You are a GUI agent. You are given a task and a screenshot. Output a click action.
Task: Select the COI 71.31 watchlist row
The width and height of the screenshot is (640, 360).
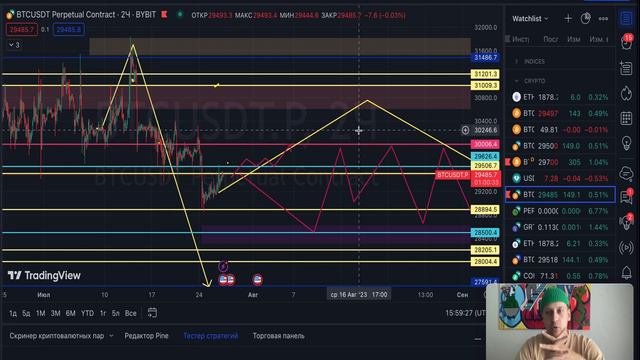pyautogui.click(x=560, y=276)
